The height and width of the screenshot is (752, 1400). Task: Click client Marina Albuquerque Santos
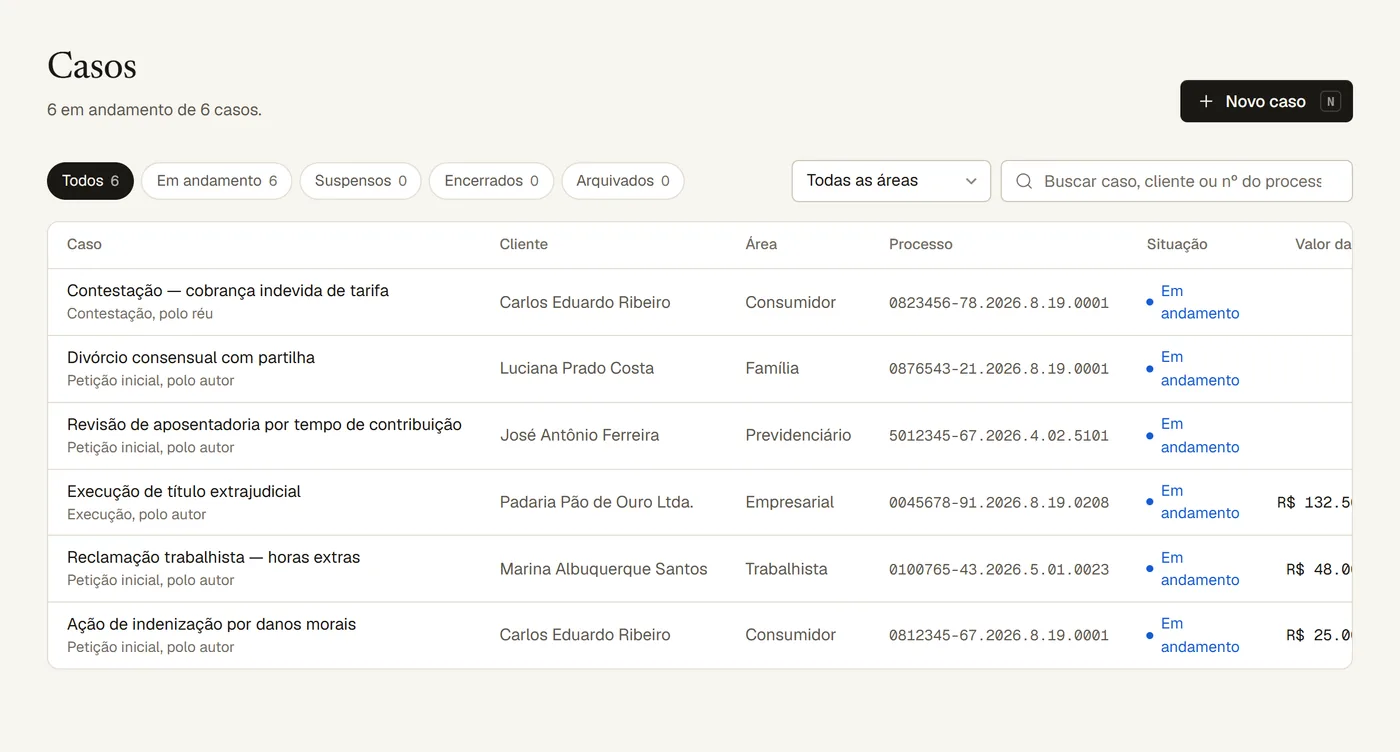point(604,569)
